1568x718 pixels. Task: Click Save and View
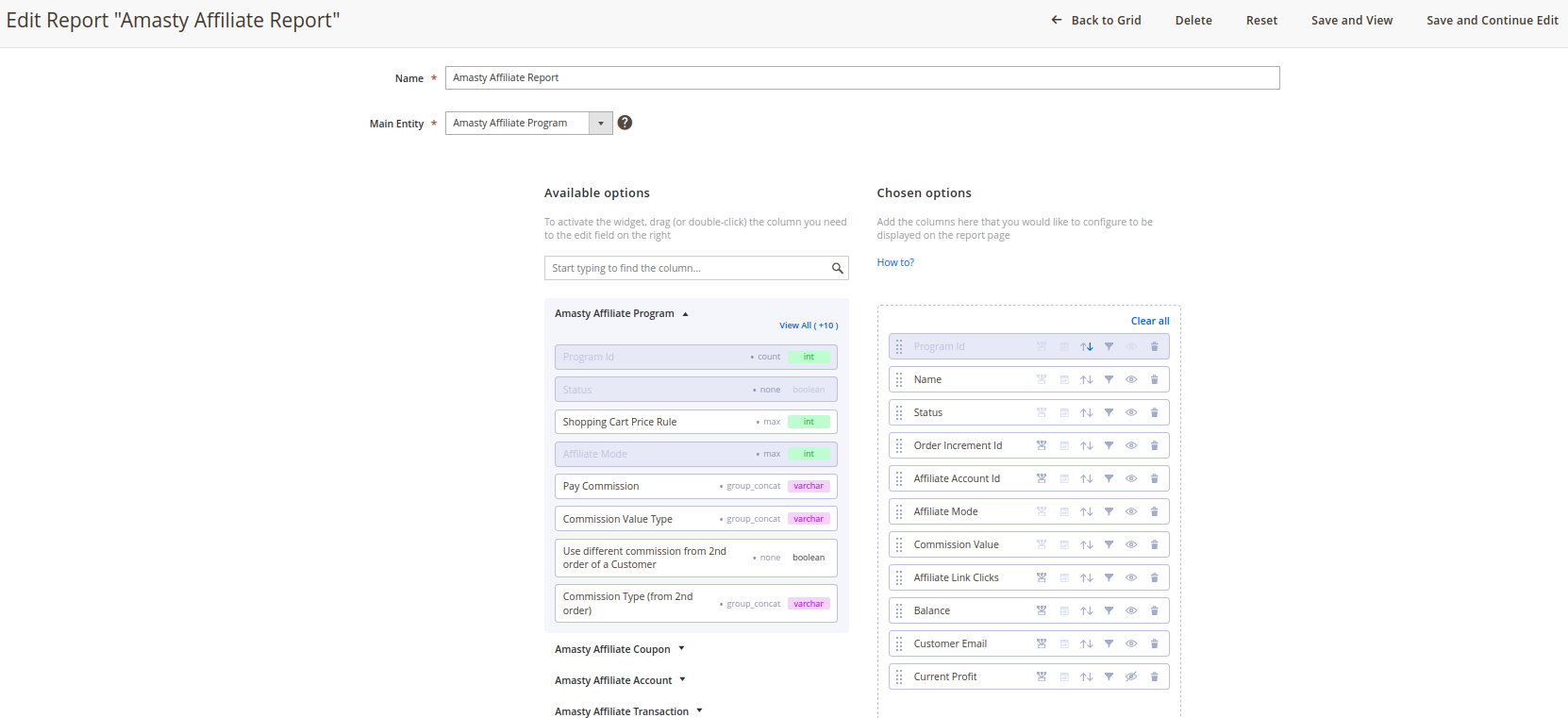pos(1352,20)
